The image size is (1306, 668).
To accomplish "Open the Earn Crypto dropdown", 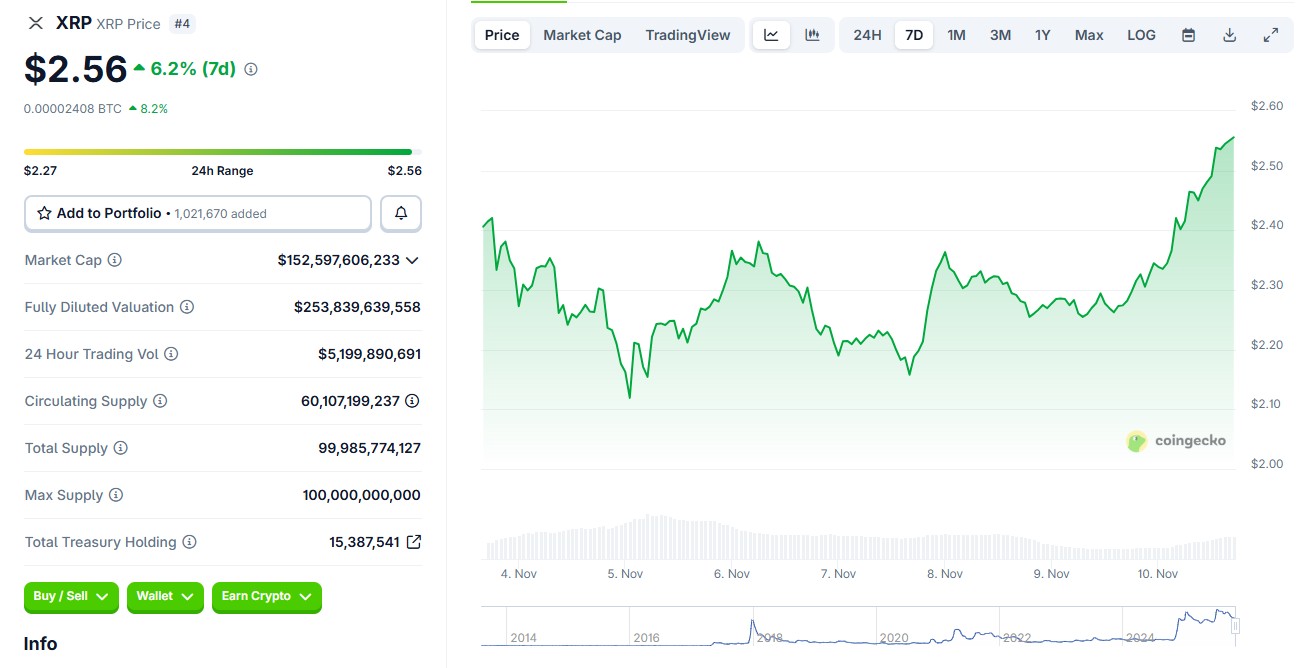I will point(267,597).
